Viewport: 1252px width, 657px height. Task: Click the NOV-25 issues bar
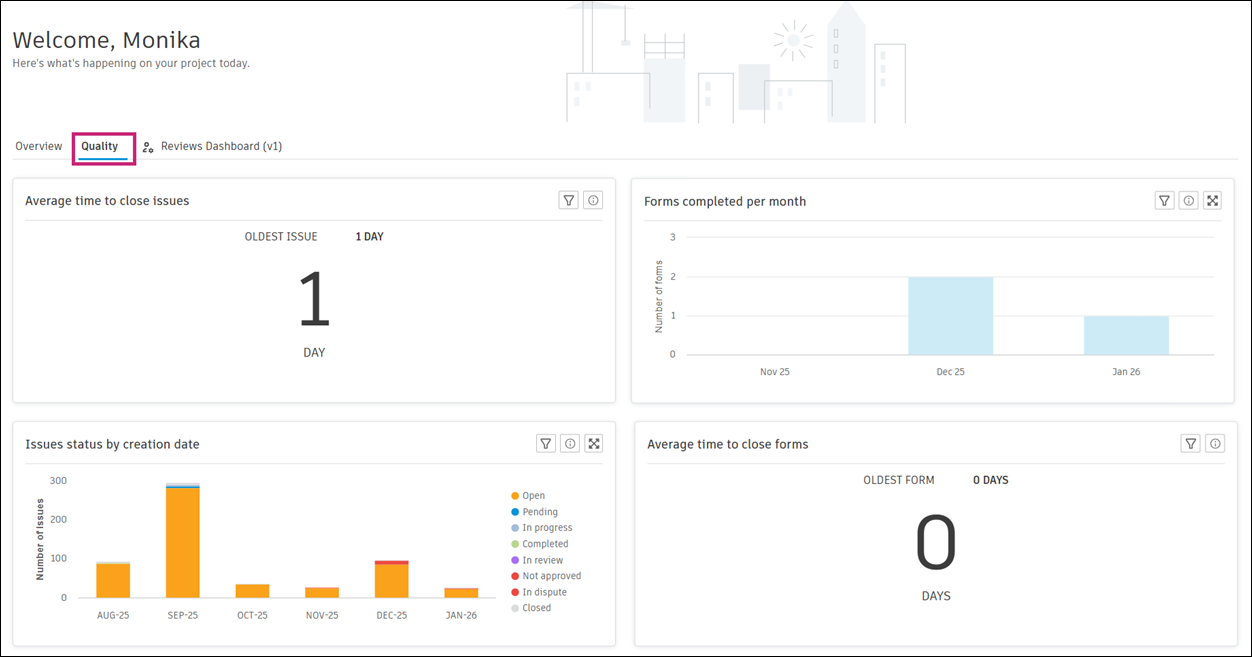(x=322, y=592)
